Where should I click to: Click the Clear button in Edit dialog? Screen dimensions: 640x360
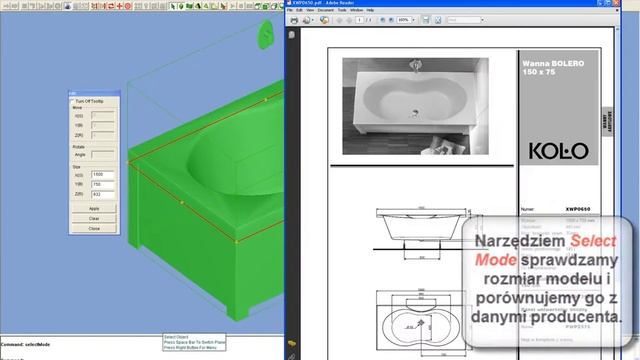[x=94, y=218]
